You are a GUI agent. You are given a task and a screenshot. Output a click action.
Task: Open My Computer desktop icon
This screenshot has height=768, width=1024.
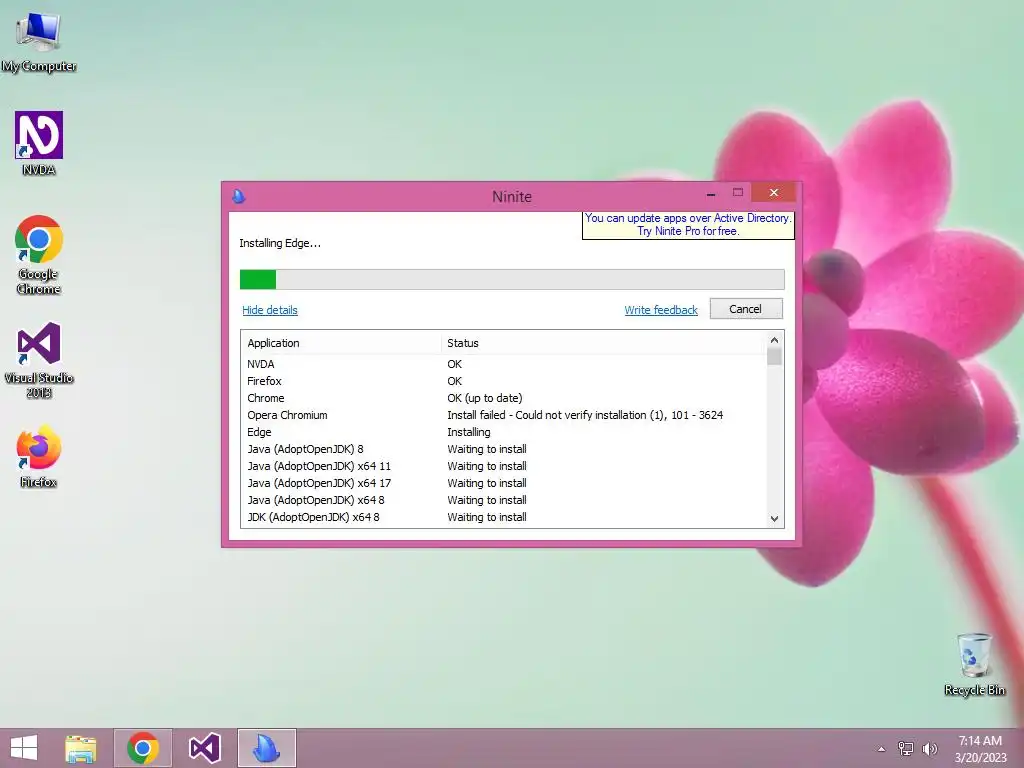(x=39, y=40)
